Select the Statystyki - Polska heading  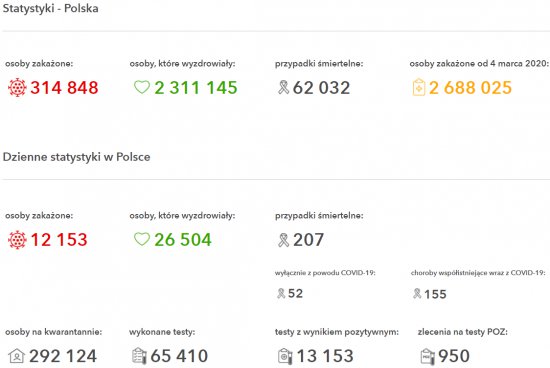tap(51, 8)
